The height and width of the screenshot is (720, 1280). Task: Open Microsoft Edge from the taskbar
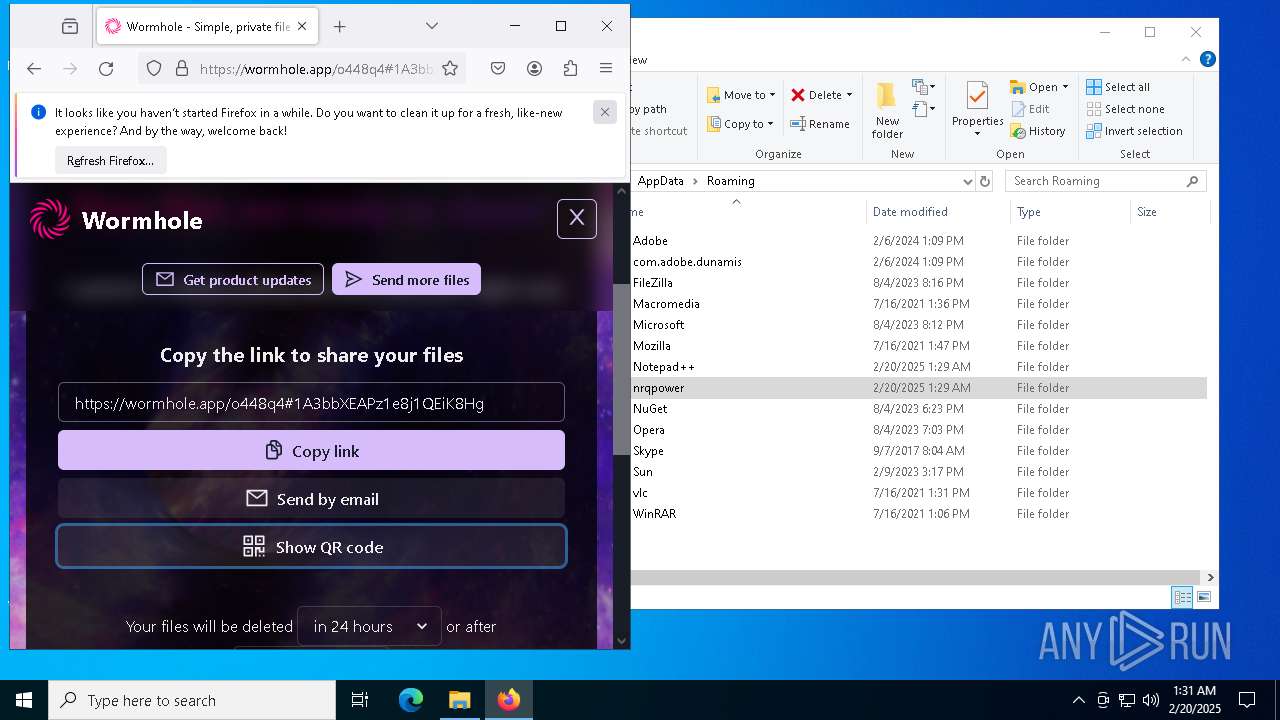pyautogui.click(x=411, y=700)
